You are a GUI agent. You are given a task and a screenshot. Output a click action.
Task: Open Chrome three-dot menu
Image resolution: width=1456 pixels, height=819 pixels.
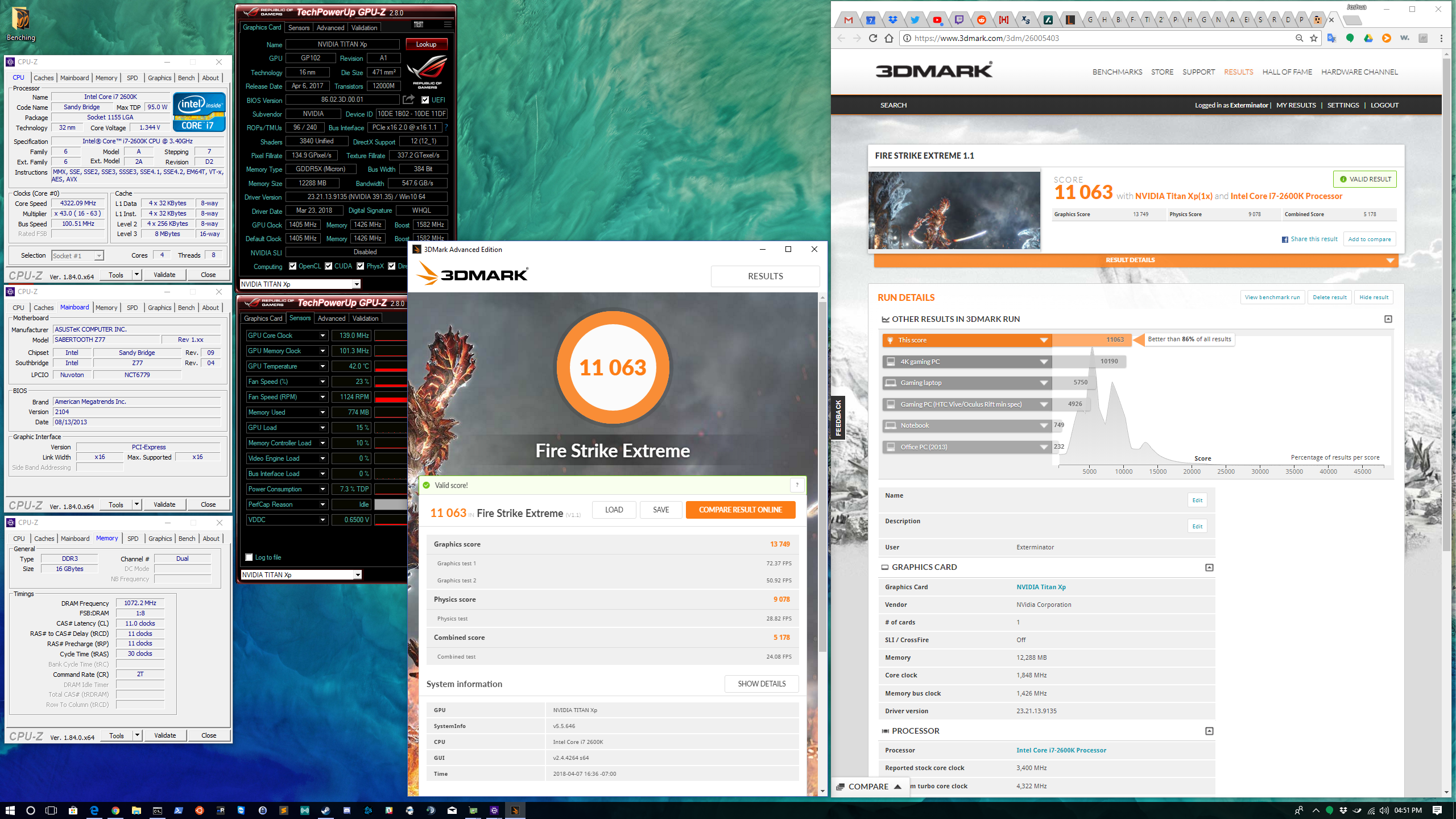click(1441, 38)
